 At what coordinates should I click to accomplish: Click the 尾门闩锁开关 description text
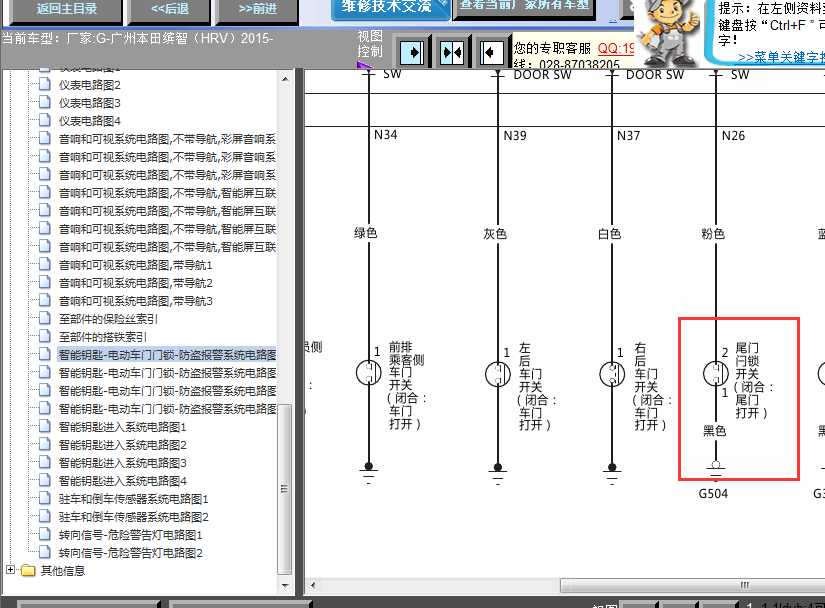click(753, 380)
